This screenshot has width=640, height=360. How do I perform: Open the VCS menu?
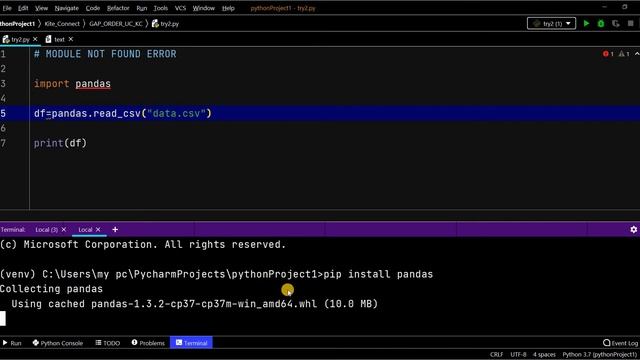(180, 8)
